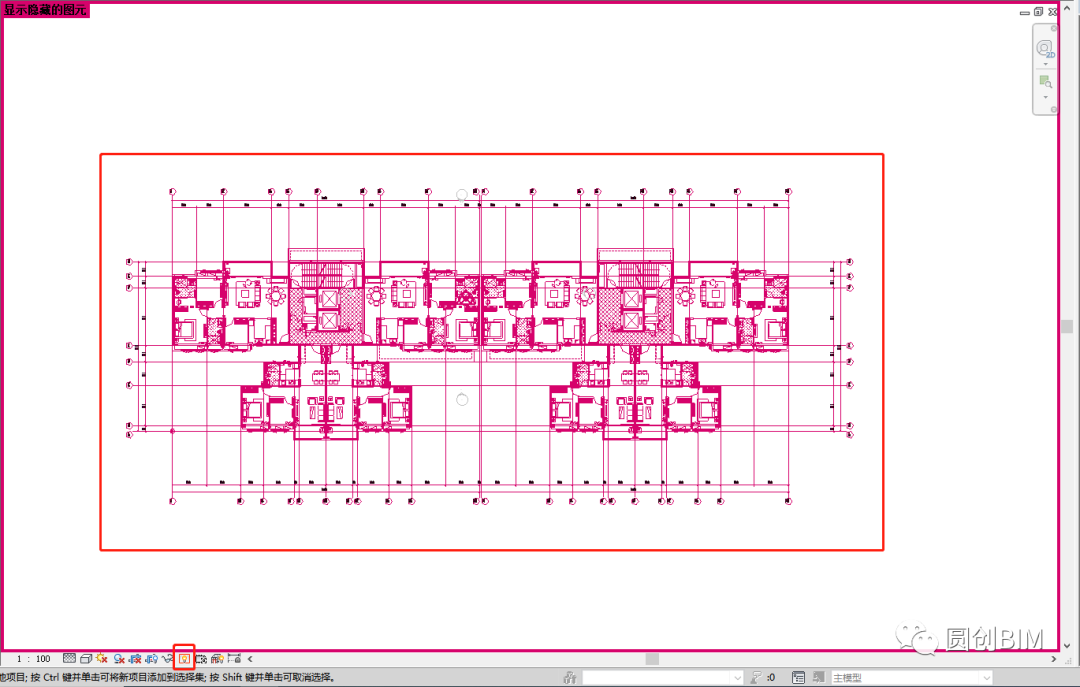1080x687 pixels.
Task: Close the navigation bar with its round X
Action: coord(1054,28)
